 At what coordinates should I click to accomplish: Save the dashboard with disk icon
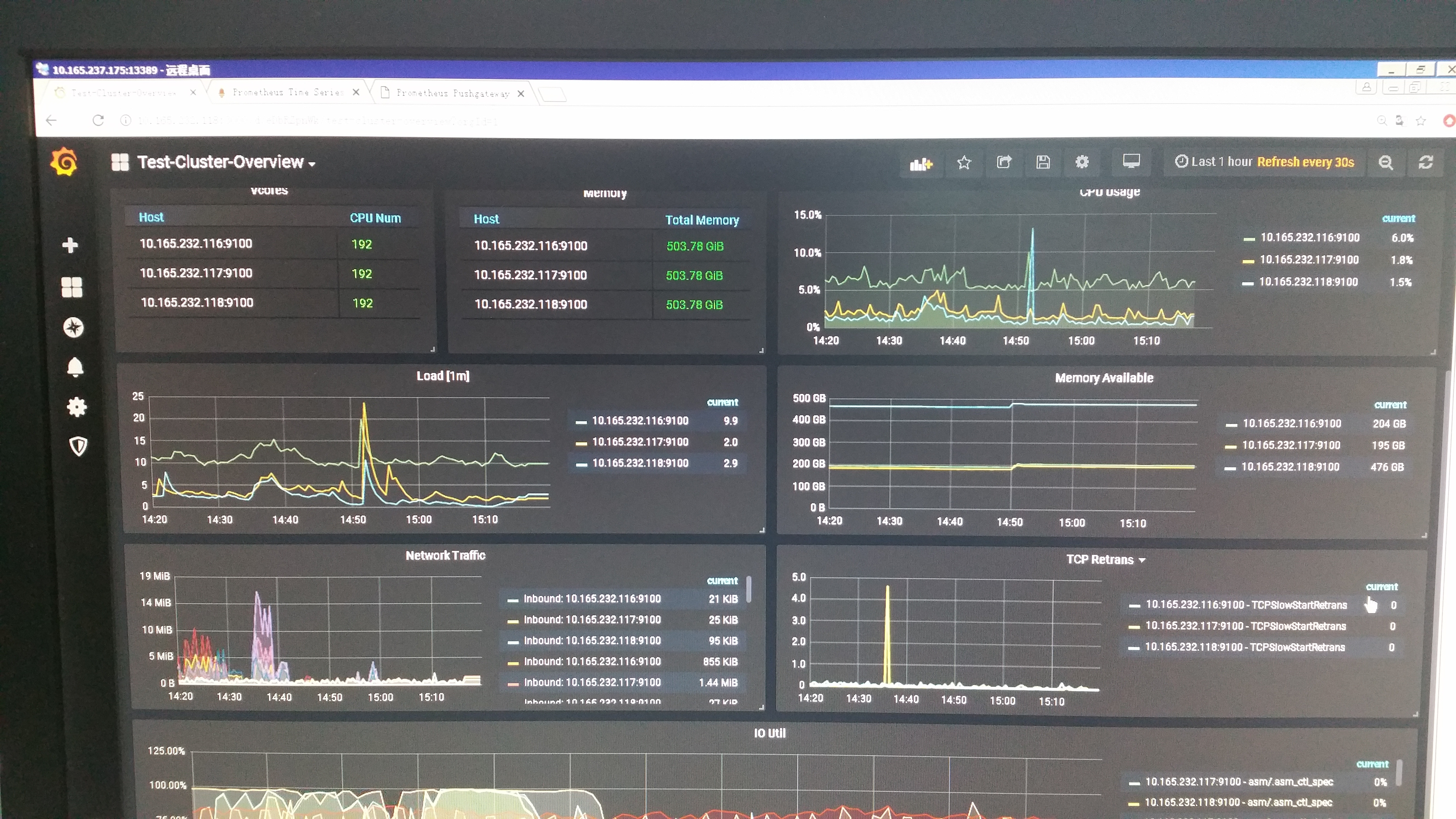(x=1043, y=162)
